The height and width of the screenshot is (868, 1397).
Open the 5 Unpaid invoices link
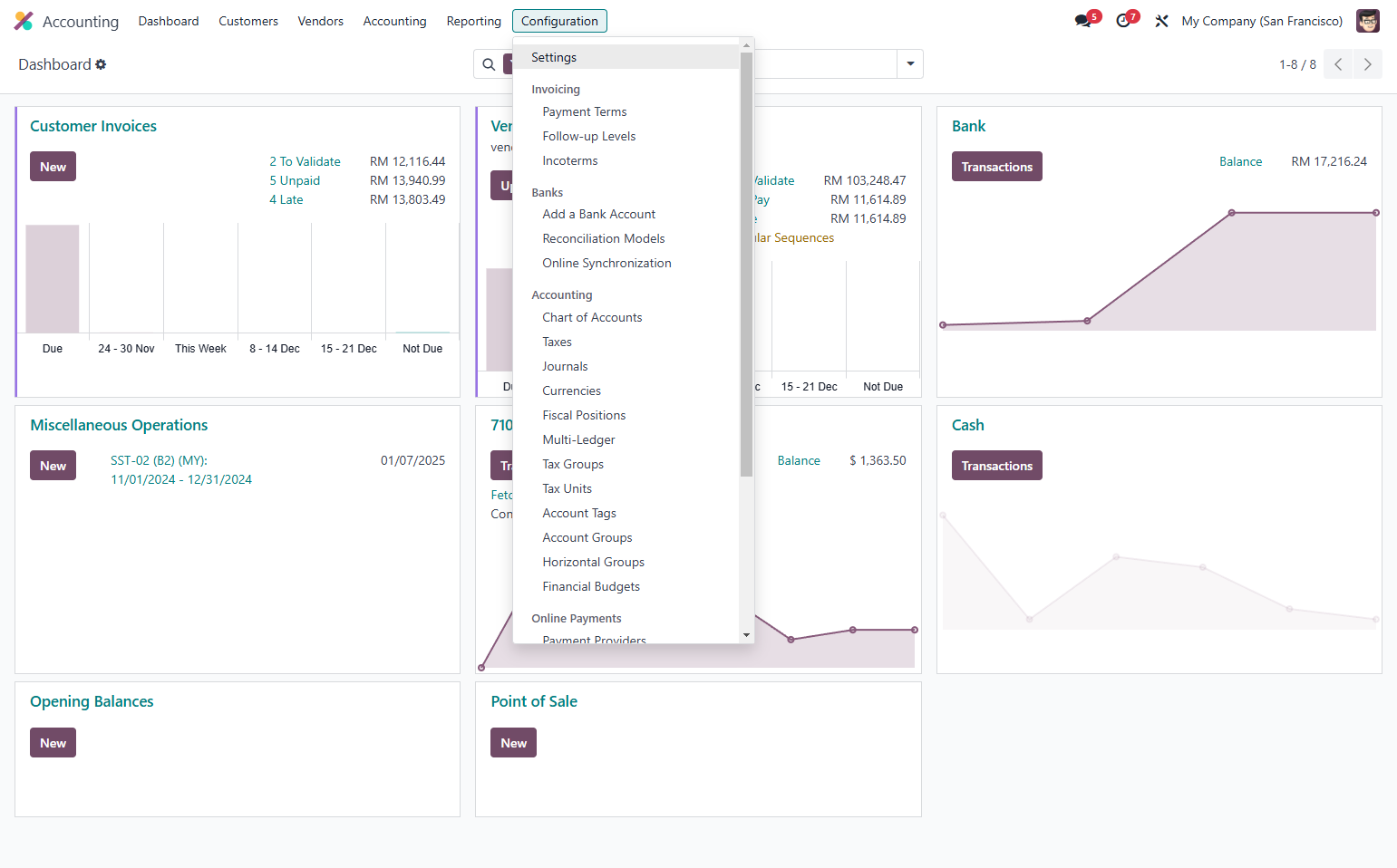pos(295,180)
